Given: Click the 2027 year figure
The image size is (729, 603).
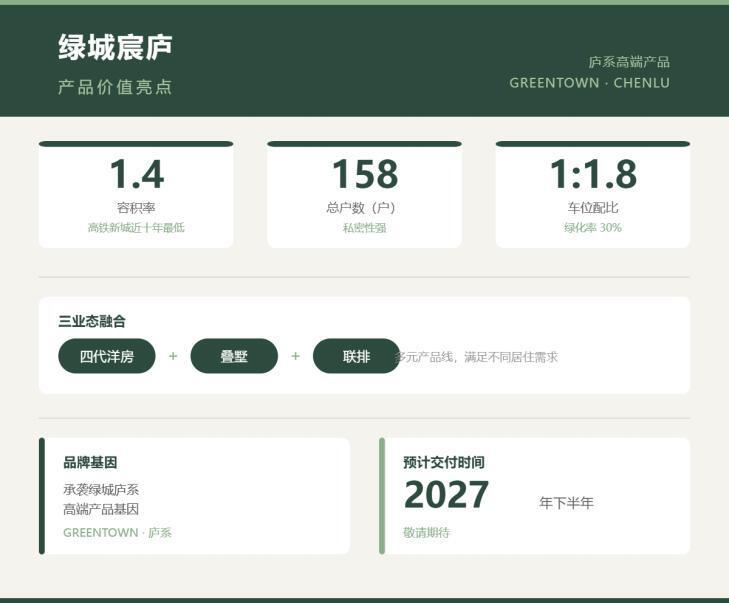Looking at the screenshot, I should [446, 495].
